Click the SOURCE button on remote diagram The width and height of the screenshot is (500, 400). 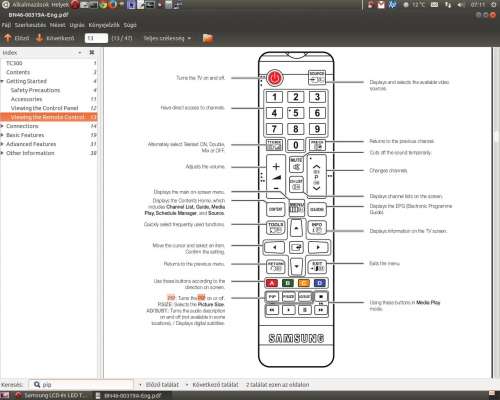[x=317, y=77]
